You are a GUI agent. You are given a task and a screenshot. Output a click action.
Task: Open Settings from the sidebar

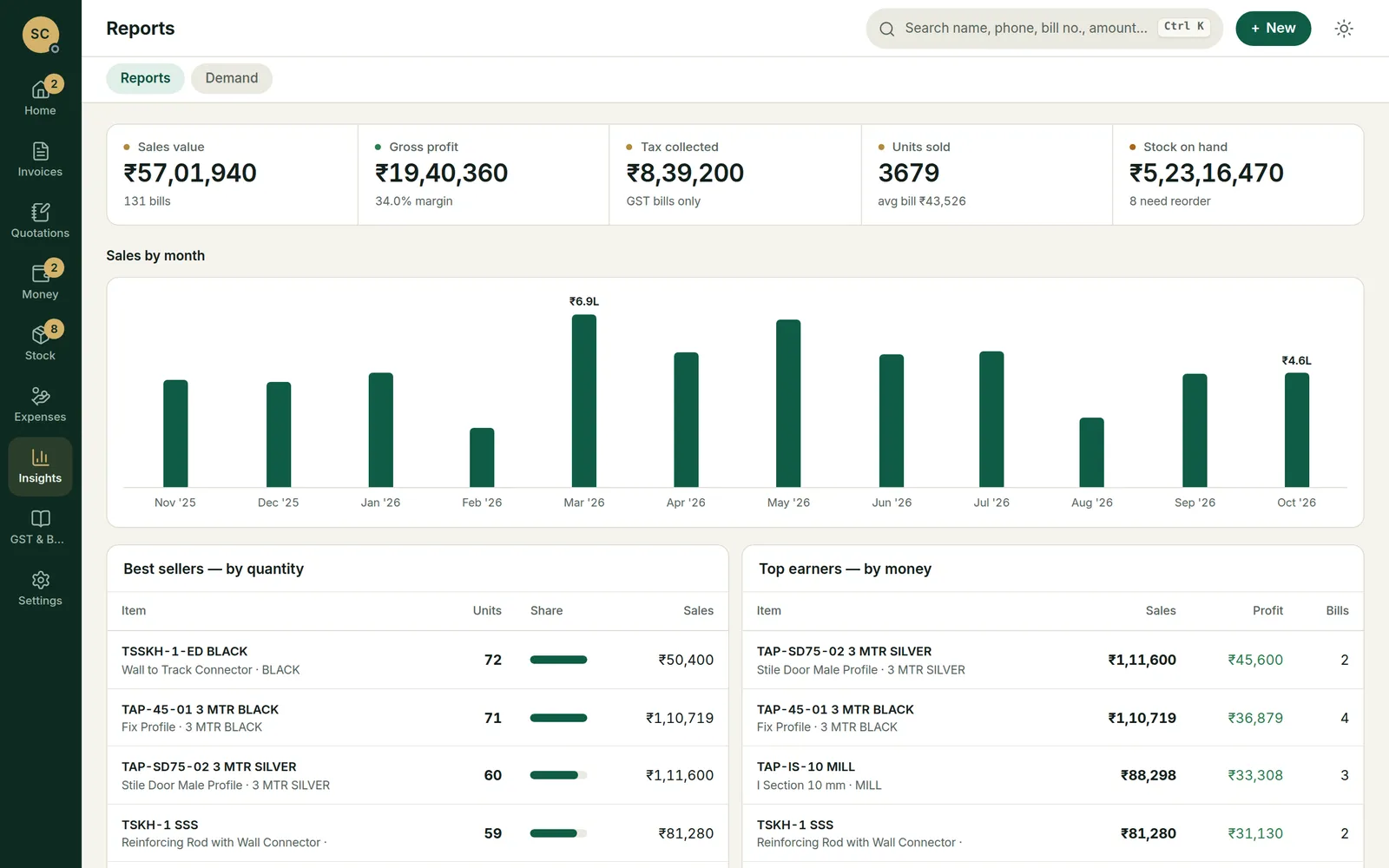click(x=40, y=589)
